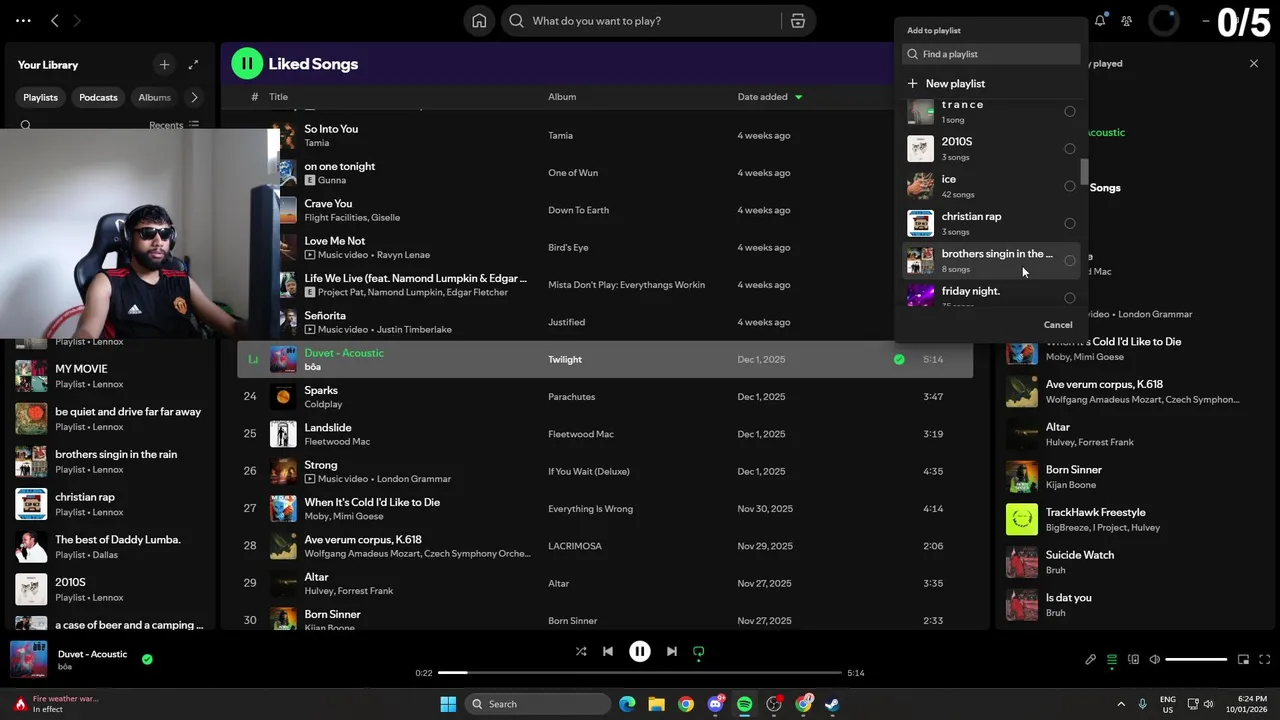The width and height of the screenshot is (1280, 720).
Task: Enter full screen via player bar icon
Action: pos(1265,659)
